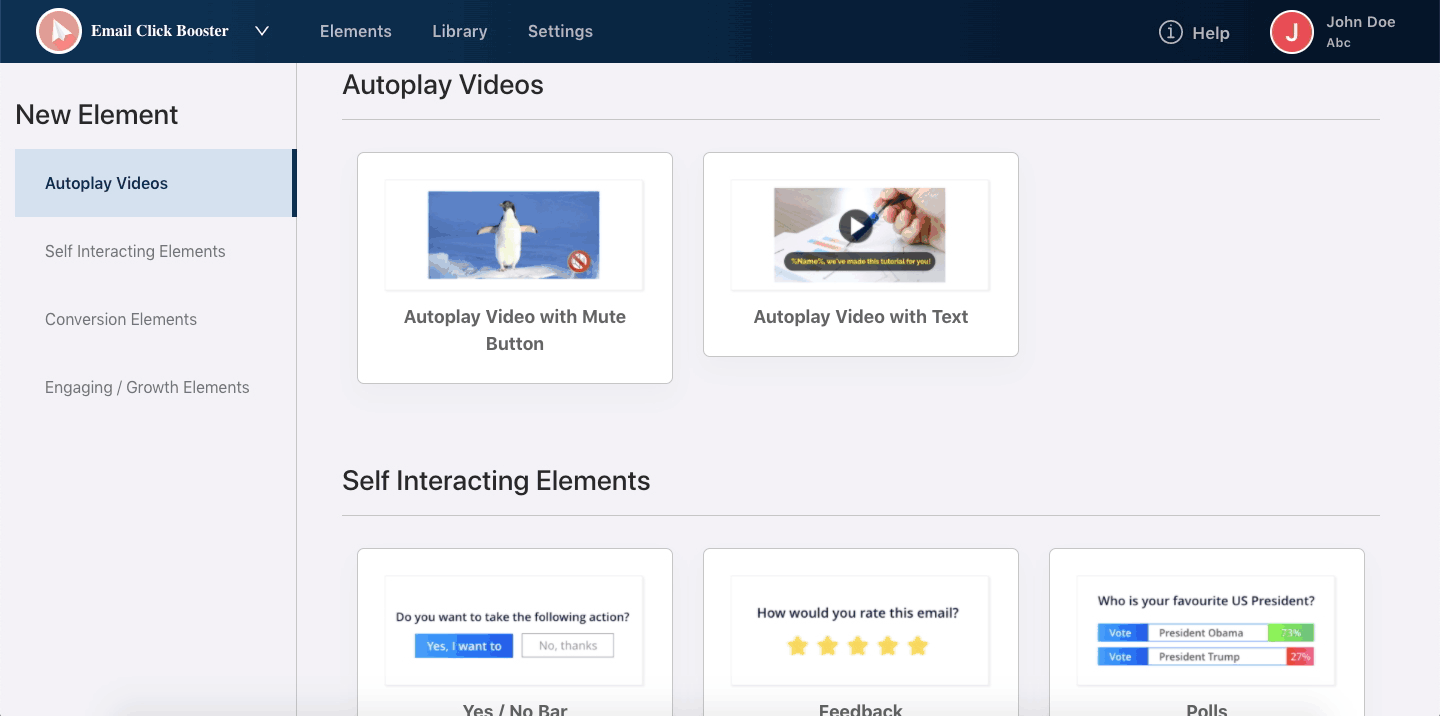1440x716 pixels.
Task: Choose Engaging / Growth Elements in the sidebar
Action: pyautogui.click(x=147, y=387)
